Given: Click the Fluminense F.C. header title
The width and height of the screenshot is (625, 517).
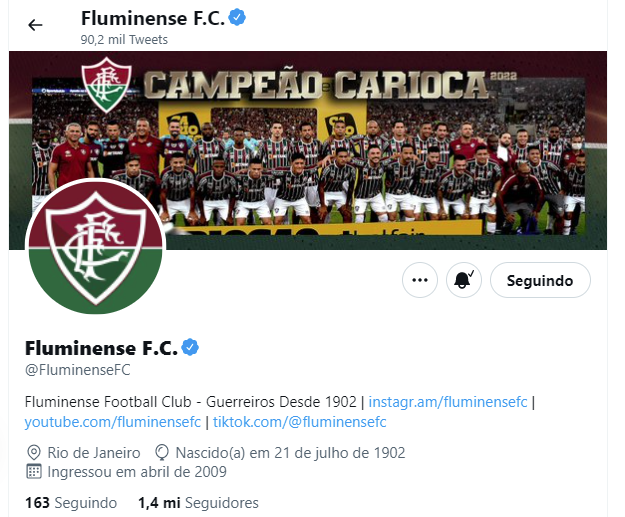Looking at the screenshot, I should [153, 18].
